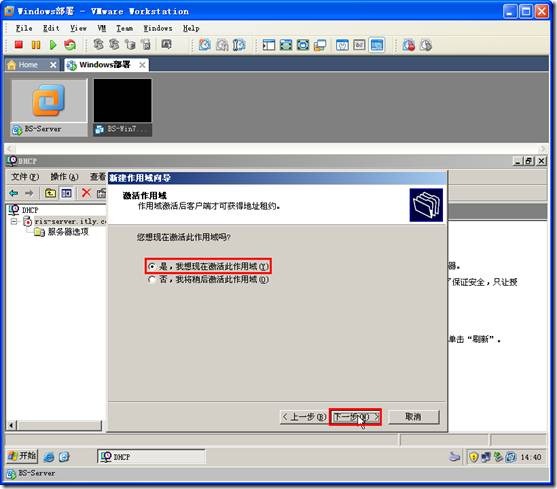Screen dimensions: 557x489
Task: Minimize the DHCP console child window
Action: [x=518, y=161]
